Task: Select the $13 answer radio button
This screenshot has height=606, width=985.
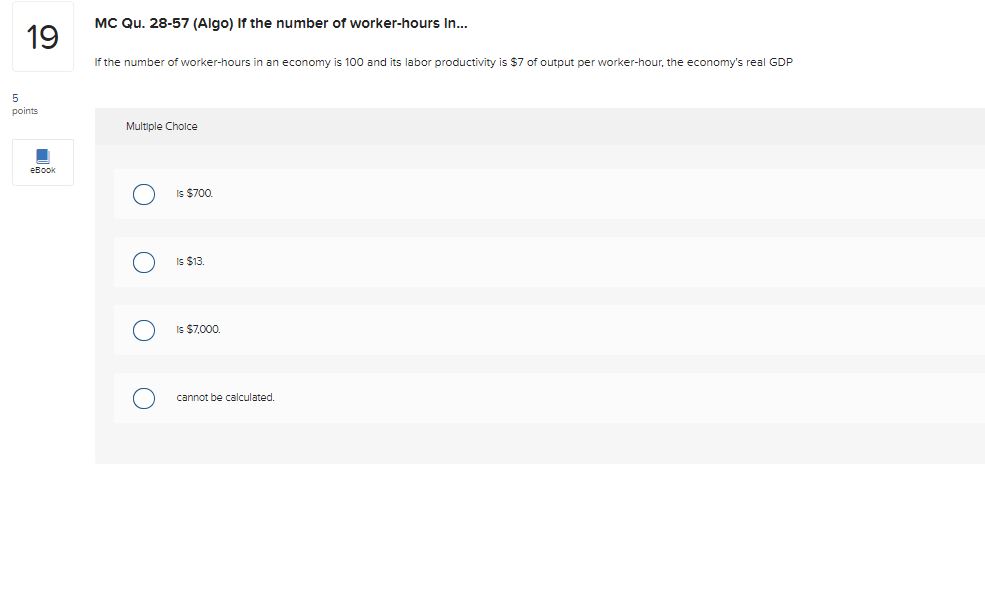Action: coord(144,262)
